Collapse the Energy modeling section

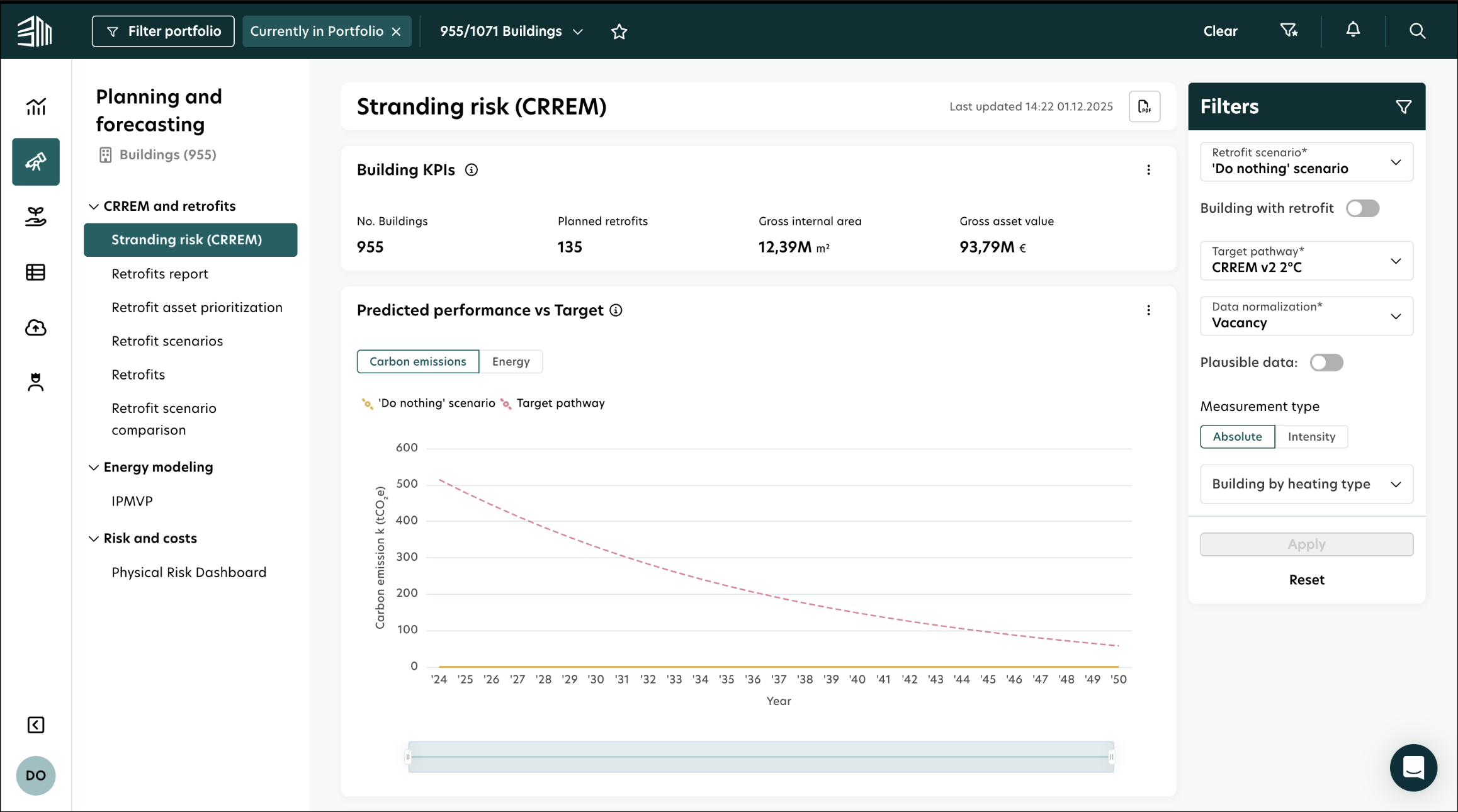pyautogui.click(x=94, y=468)
